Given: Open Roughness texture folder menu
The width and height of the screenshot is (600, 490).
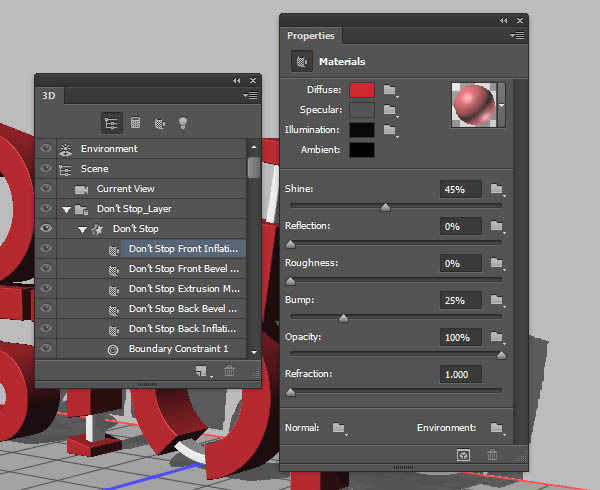Looking at the screenshot, I should coord(497,263).
